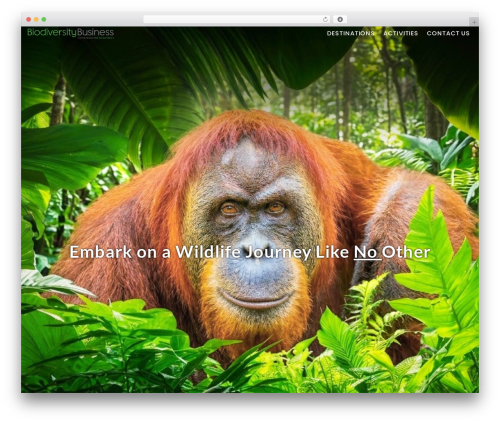The height and width of the screenshot is (423, 500).
Task: Click the orangutan hero image
Action: click(250, 210)
